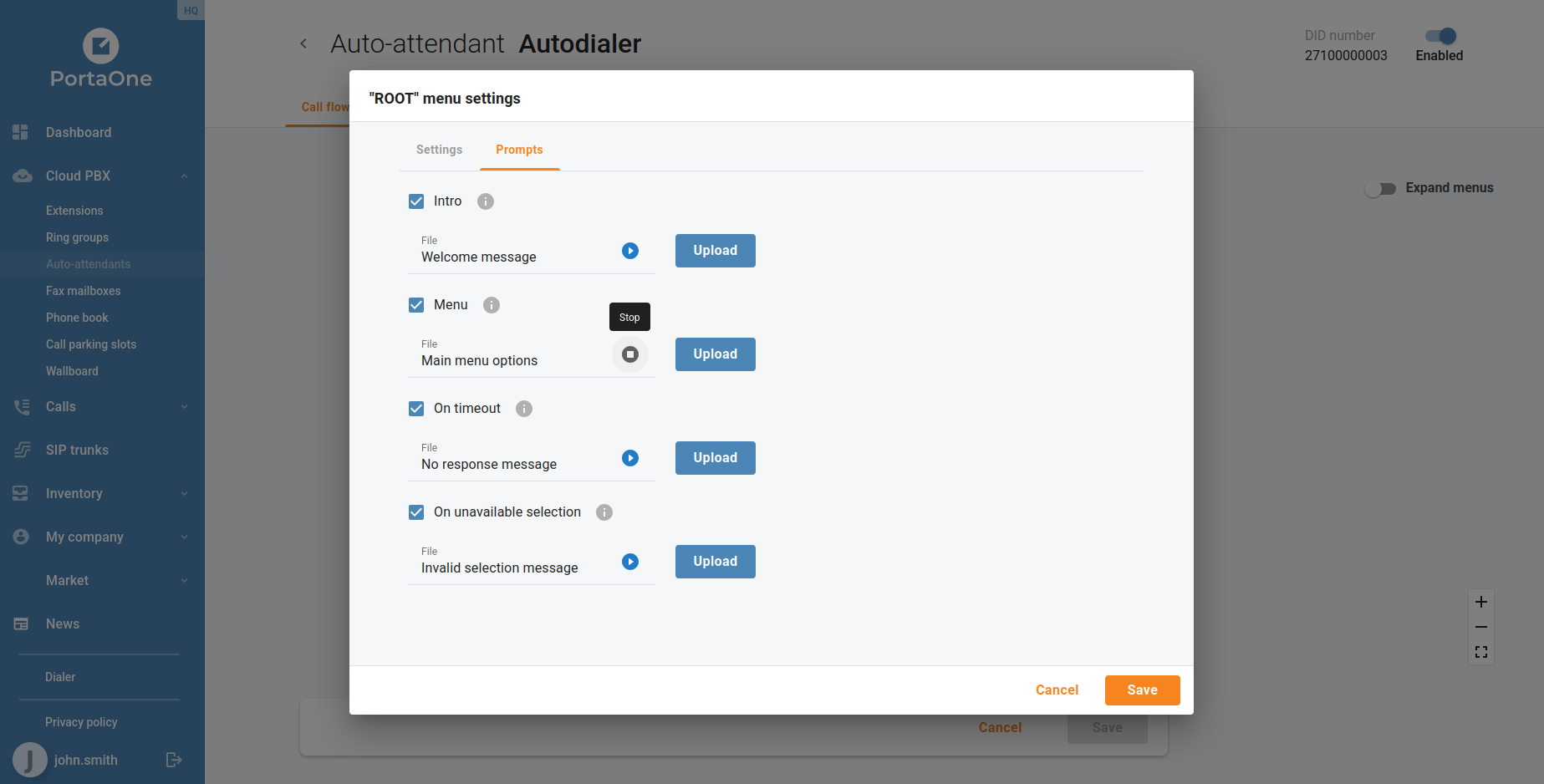Click the logout icon next to john.smith
The image size is (1544, 784).
pyautogui.click(x=174, y=760)
